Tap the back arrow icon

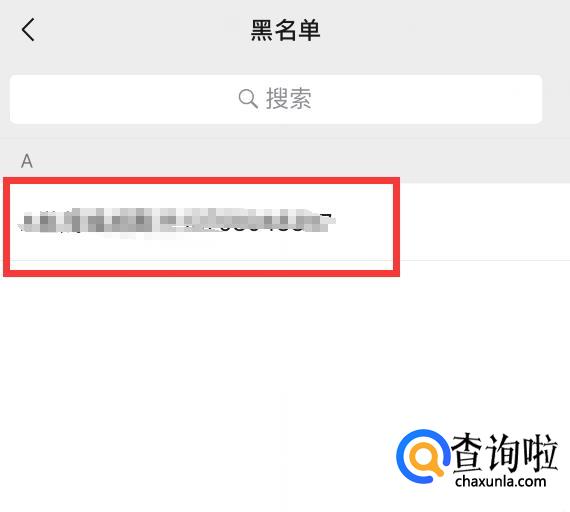pyautogui.click(x=28, y=29)
